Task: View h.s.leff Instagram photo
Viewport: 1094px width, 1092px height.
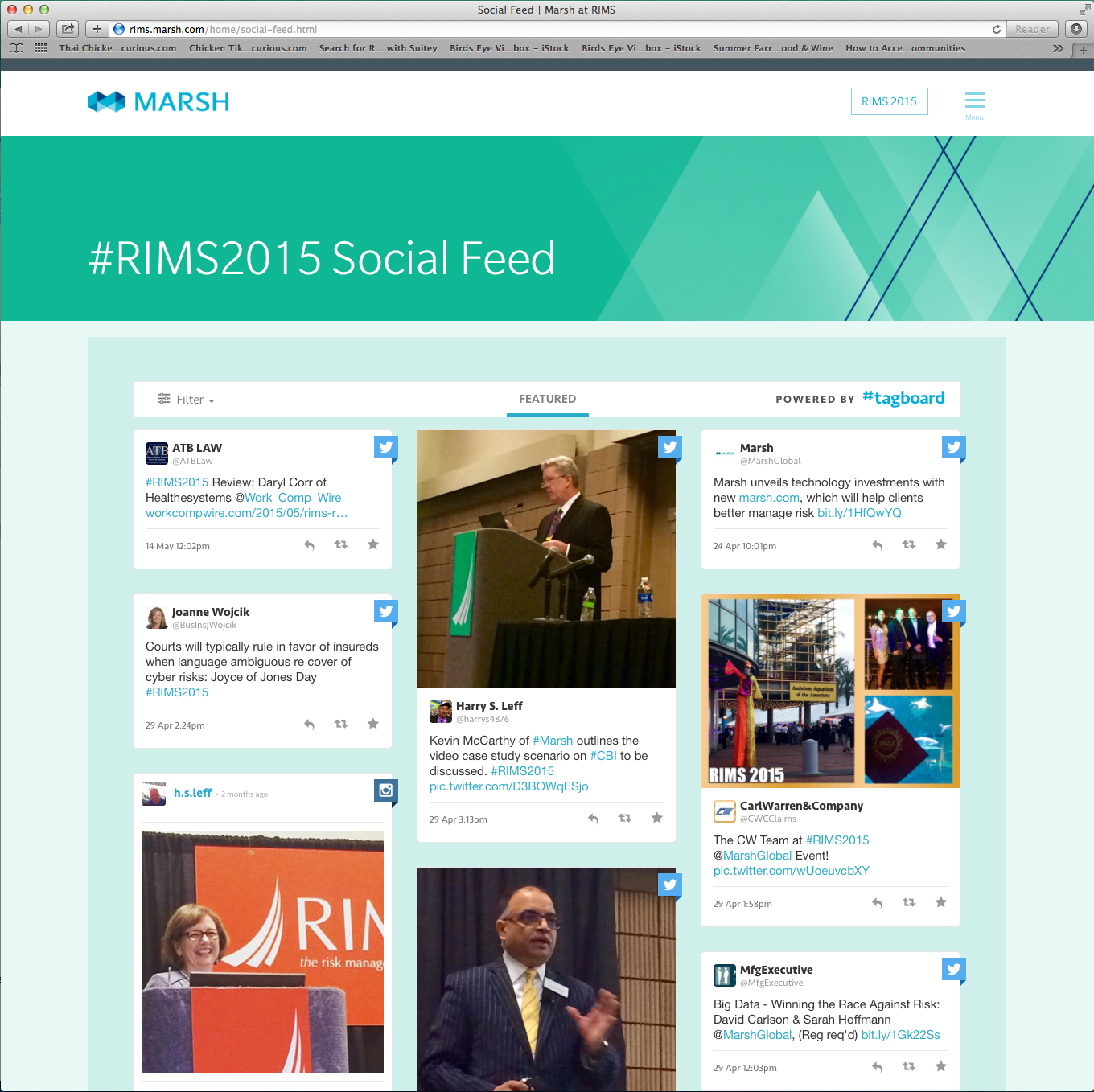Action: tap(262, 951)
